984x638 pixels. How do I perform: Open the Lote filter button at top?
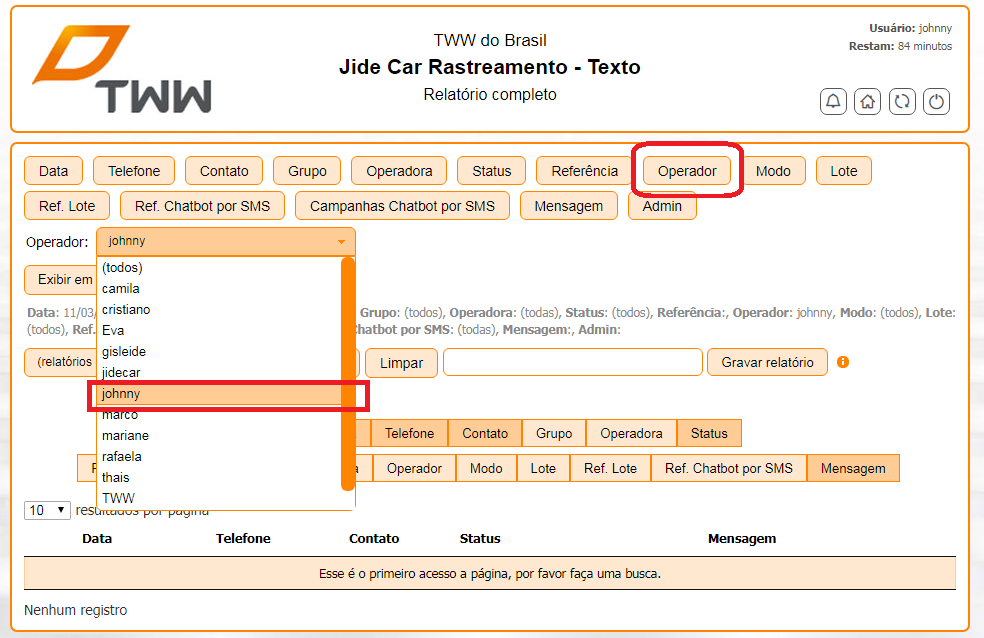tap(843, 171)
